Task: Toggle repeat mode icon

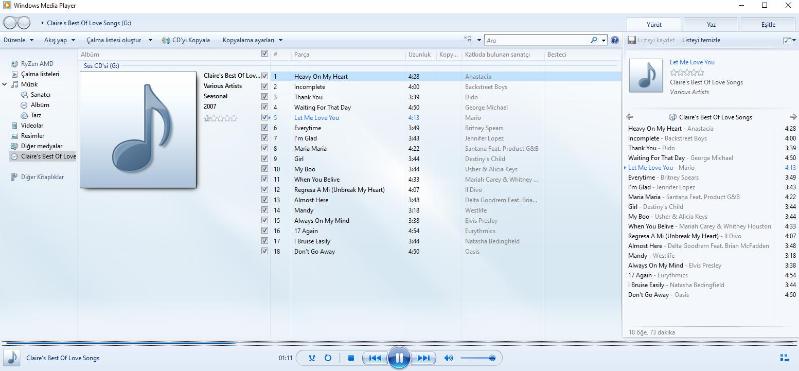Action: click(x=328, y=358)
